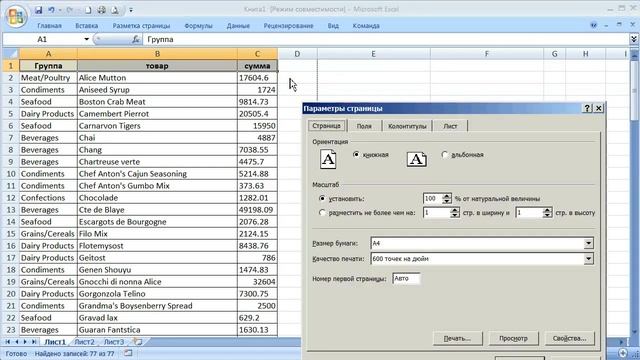Decrease the scale percentage spinner

point(447,201)
